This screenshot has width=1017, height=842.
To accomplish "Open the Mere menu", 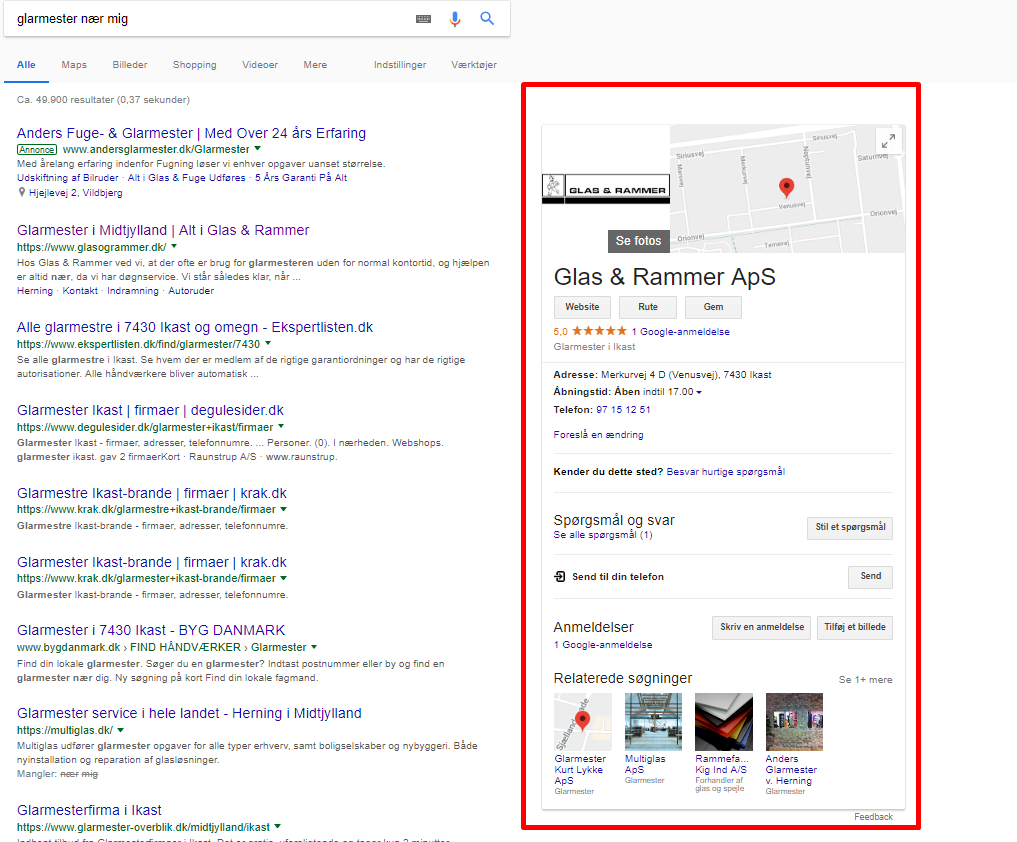I will (315, 65).
